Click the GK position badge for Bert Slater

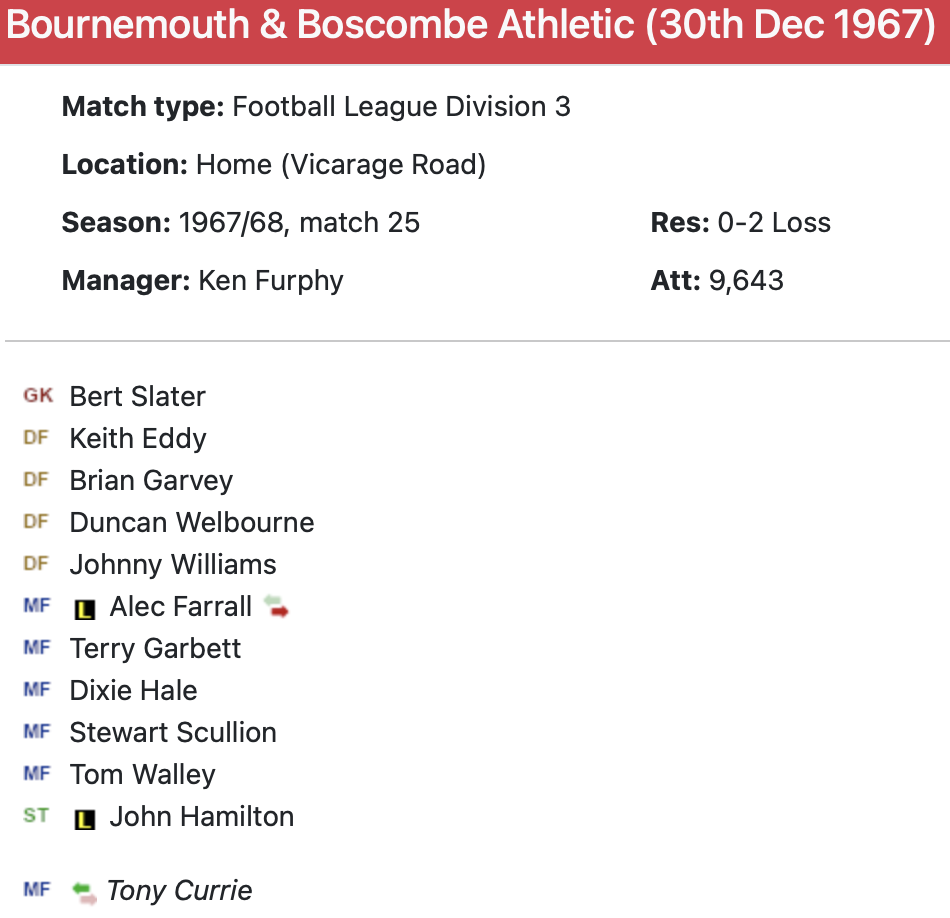pyautogui.click(x=38, y=396)
